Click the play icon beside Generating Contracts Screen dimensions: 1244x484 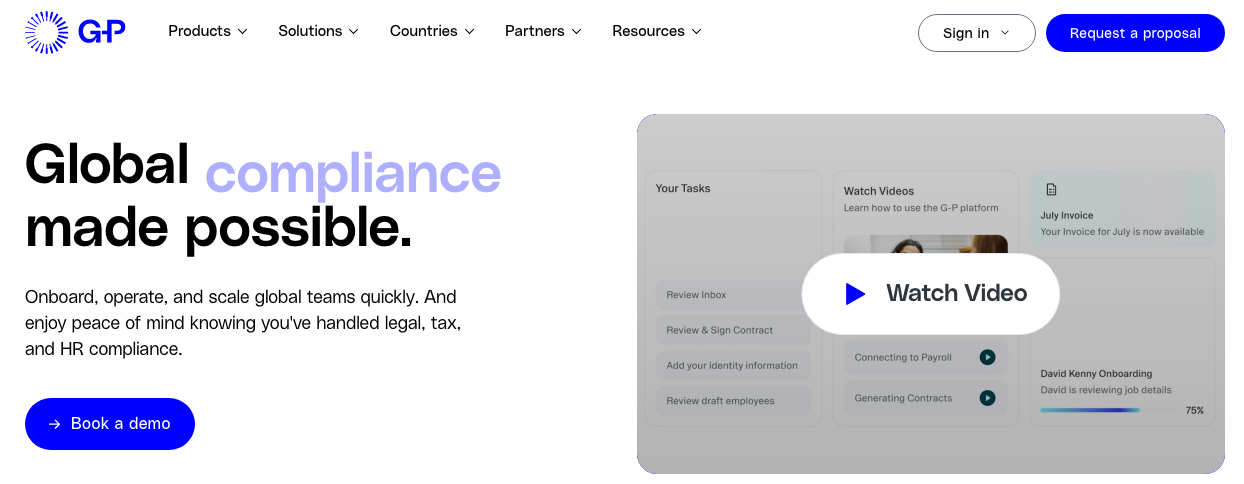tap(987, 398)
